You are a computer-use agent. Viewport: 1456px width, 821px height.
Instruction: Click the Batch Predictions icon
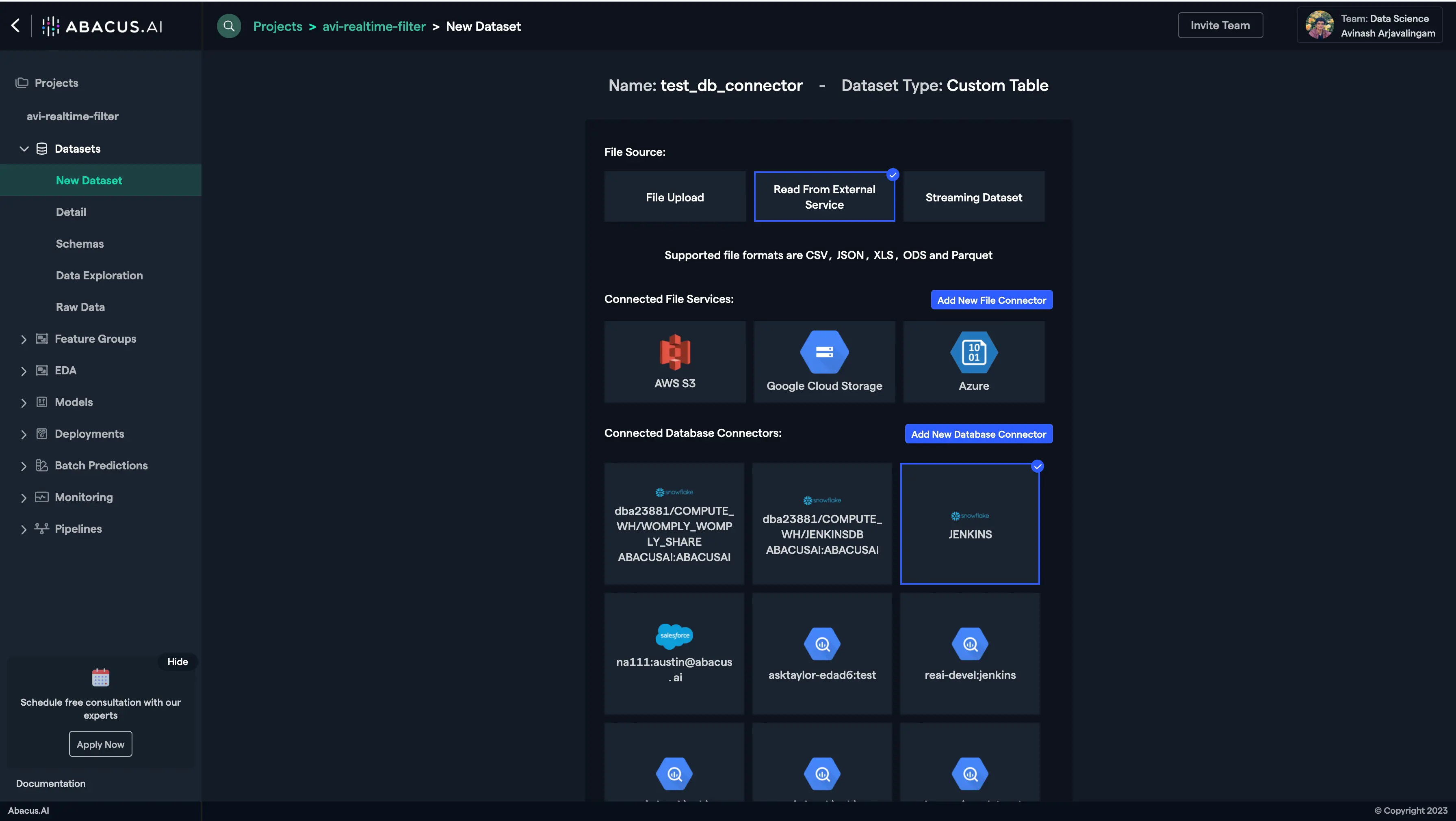coord(42,465)
